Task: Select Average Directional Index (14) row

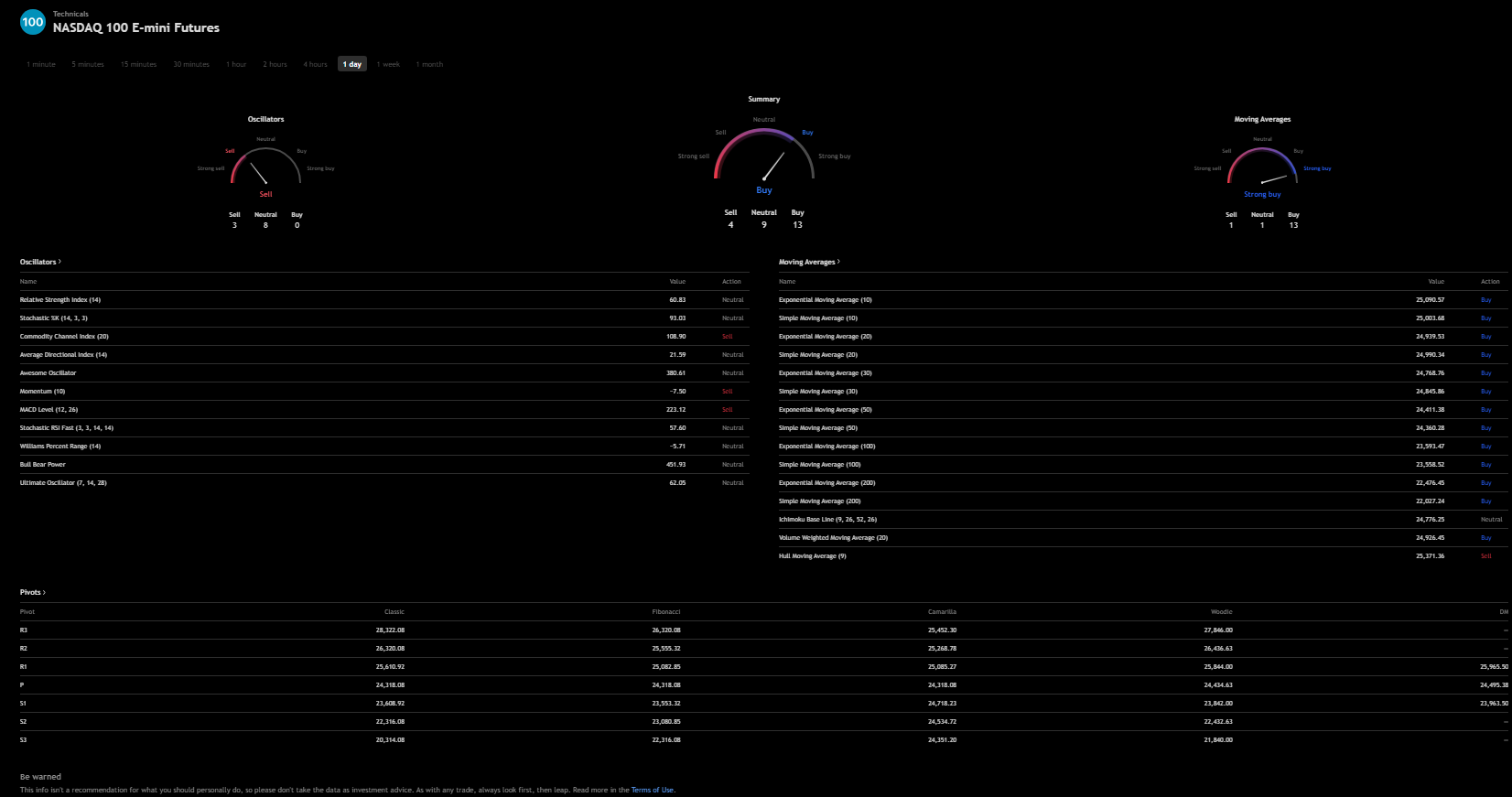Action: pyautogui.click(x=384, y=355)
